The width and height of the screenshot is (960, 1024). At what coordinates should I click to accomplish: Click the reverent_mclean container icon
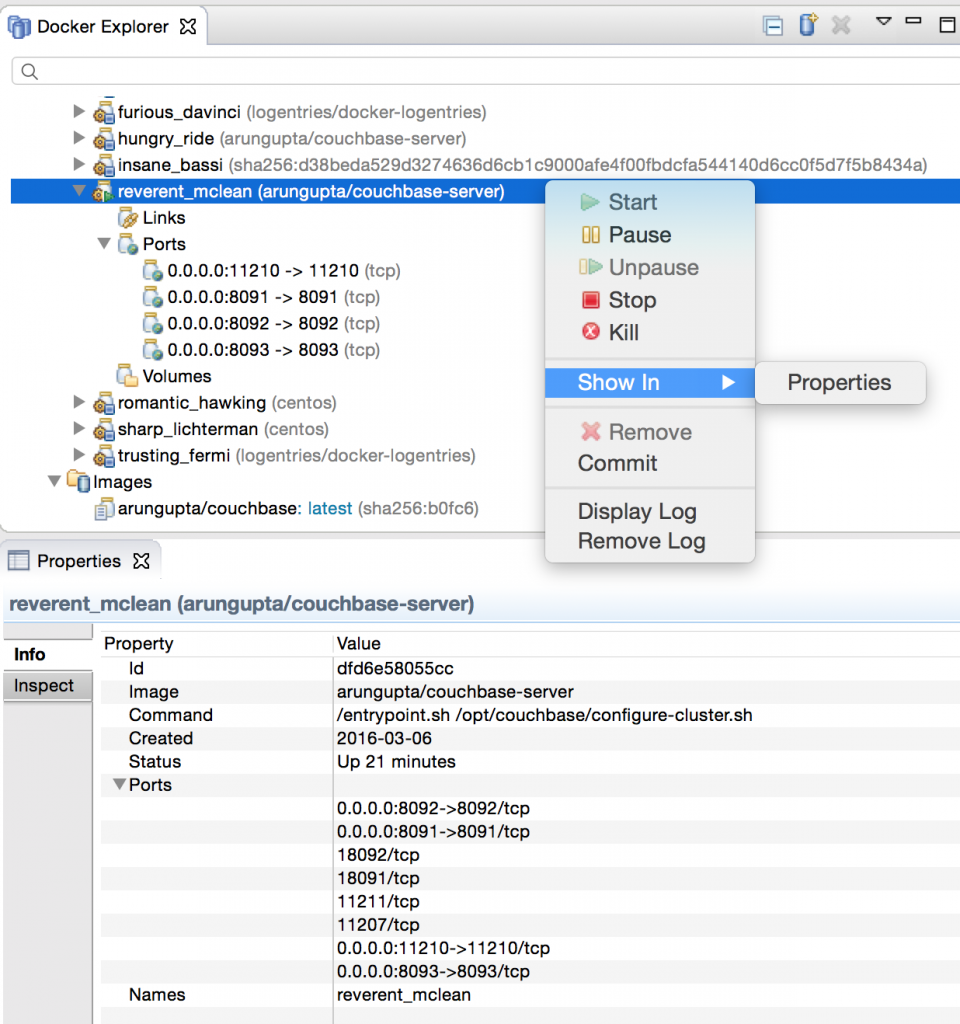tap(103, 191)
